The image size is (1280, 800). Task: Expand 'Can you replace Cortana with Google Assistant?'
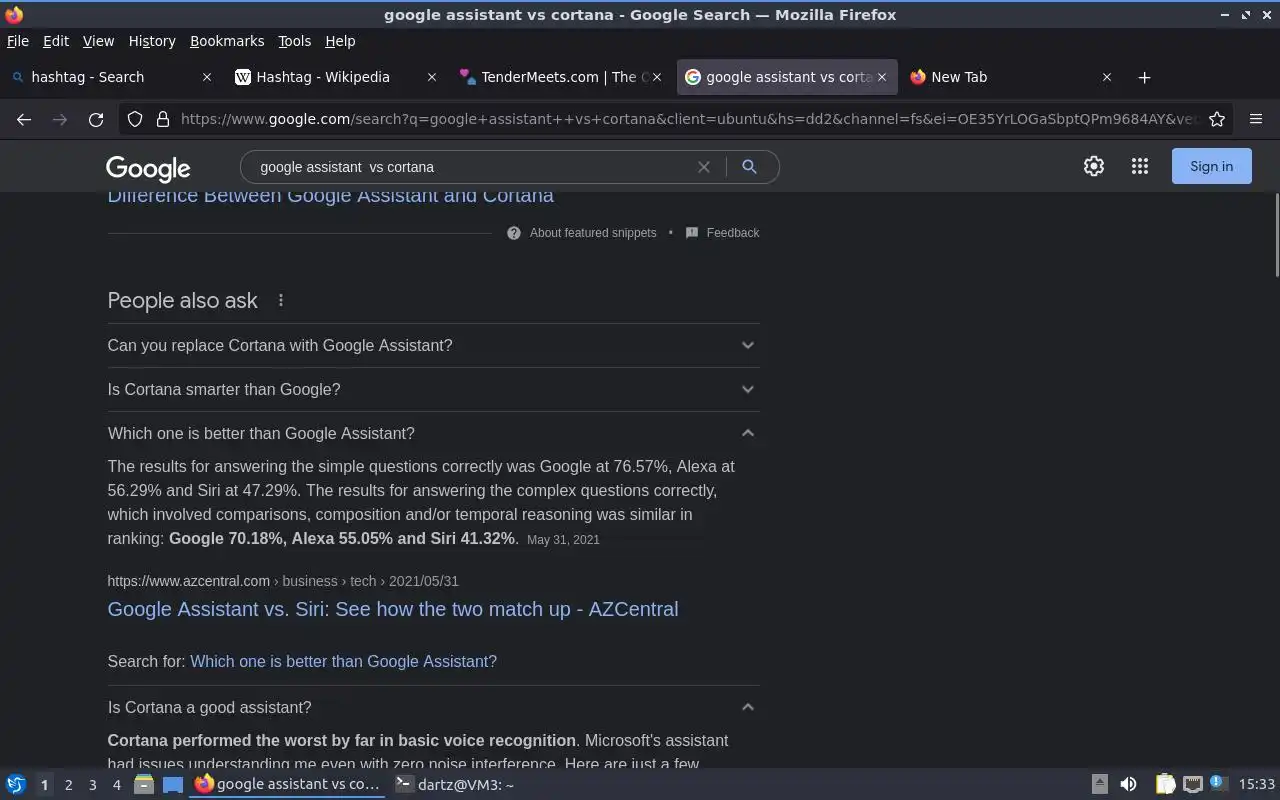[433, 345]
